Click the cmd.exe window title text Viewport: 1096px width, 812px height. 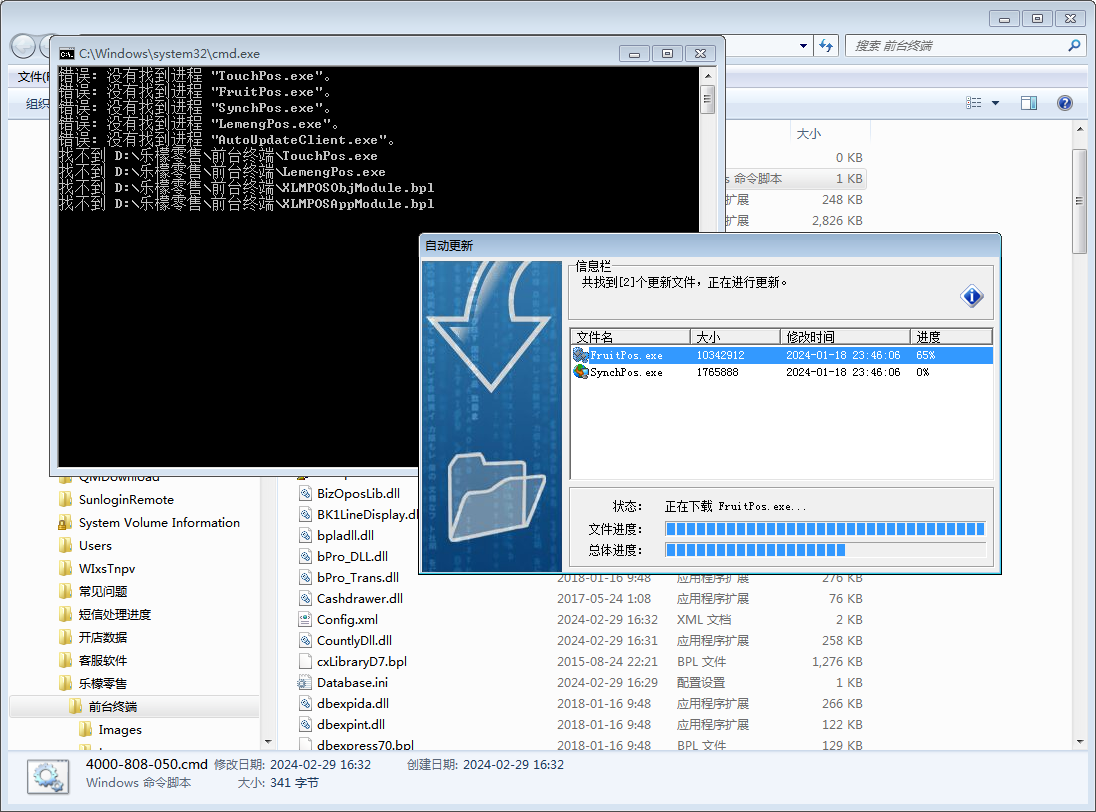point(169,54)
